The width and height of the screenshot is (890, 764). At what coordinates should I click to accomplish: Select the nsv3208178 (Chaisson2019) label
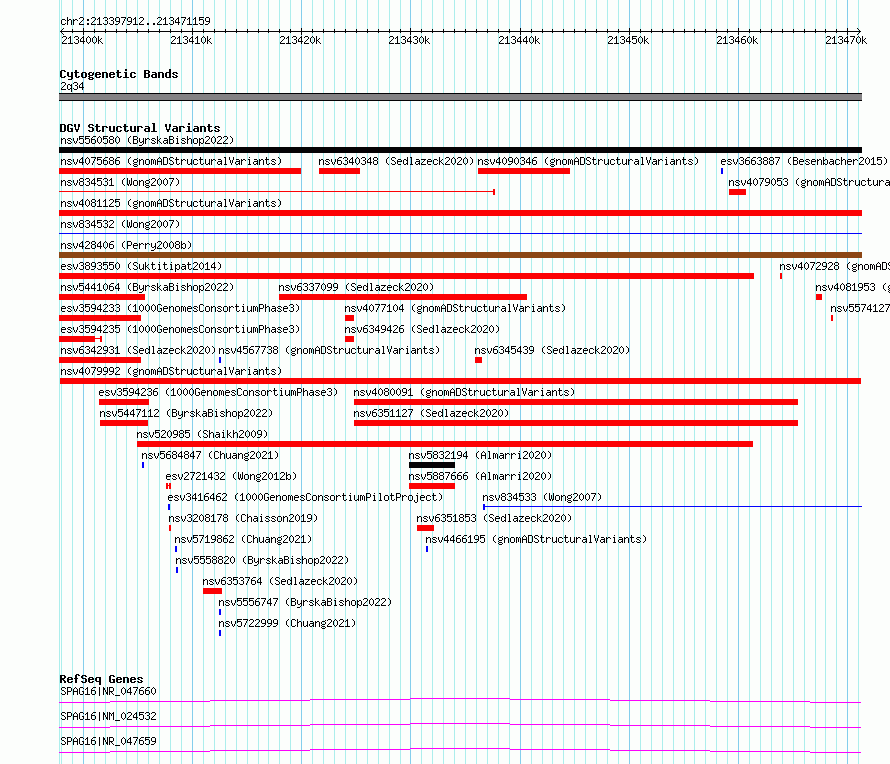[243, 518]
